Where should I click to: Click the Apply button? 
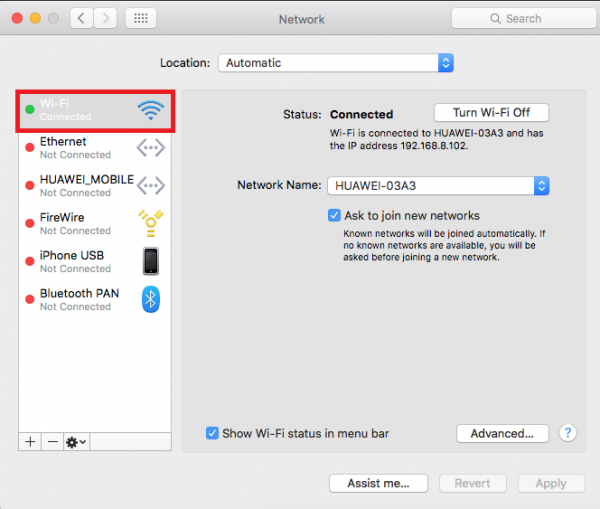(551, 483)
